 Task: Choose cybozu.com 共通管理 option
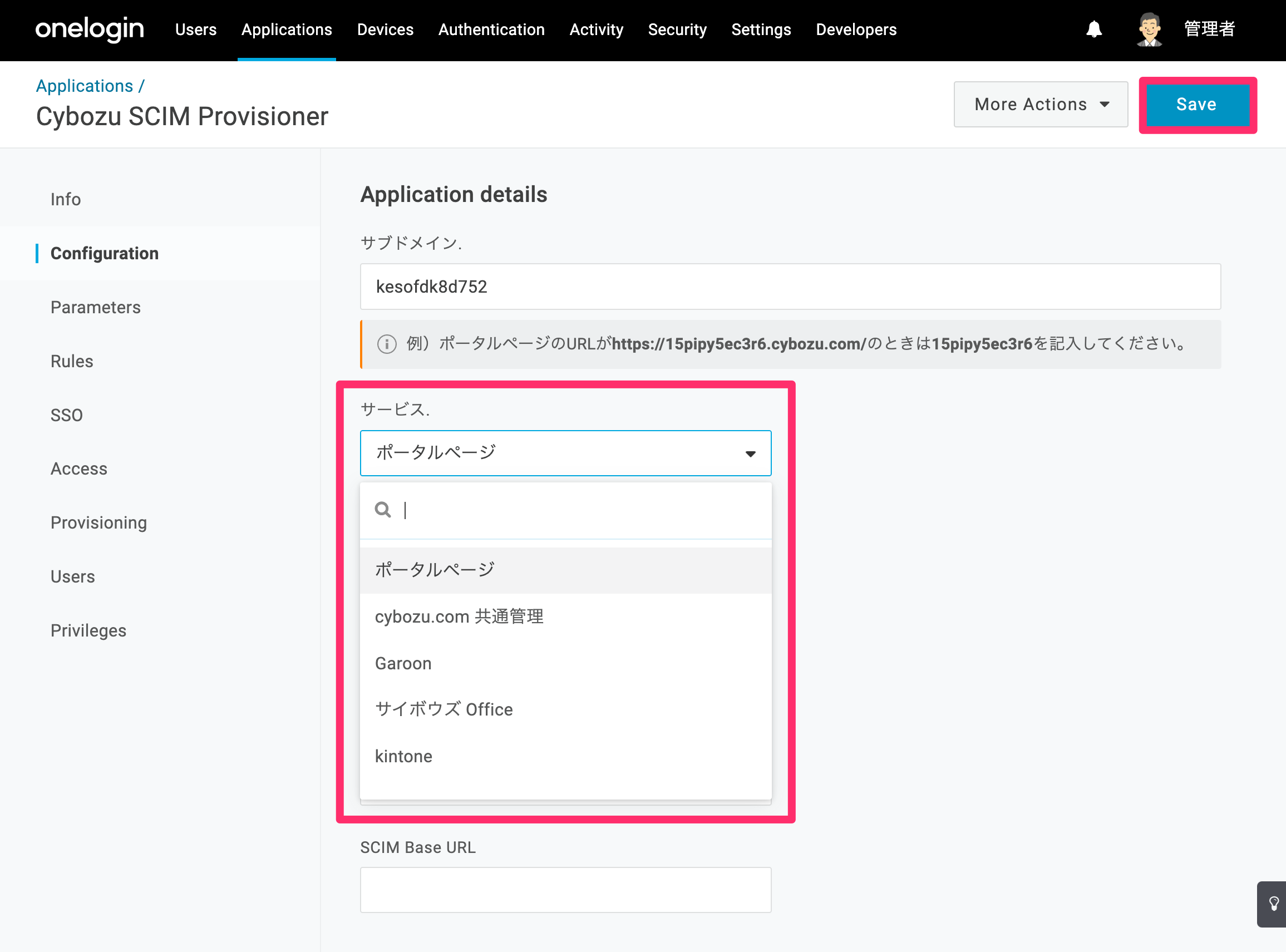tap(565, 616)
